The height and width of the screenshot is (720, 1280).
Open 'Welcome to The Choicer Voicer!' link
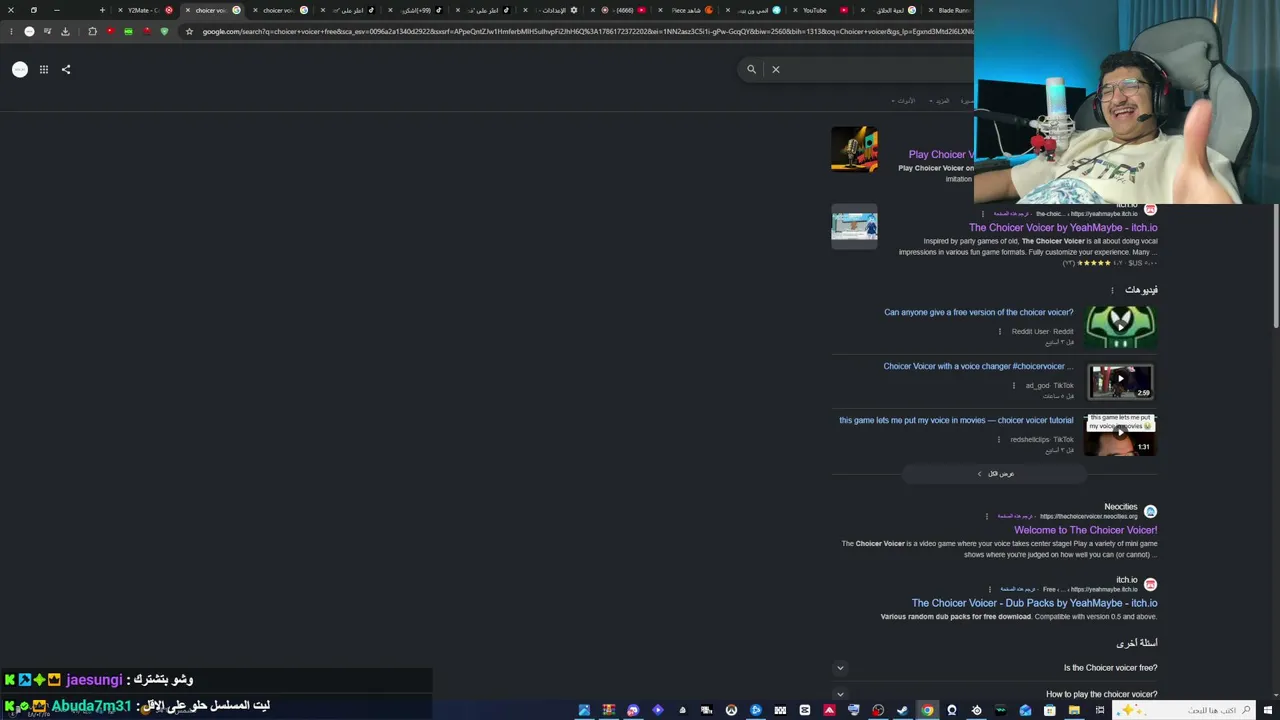(1085, 530)
